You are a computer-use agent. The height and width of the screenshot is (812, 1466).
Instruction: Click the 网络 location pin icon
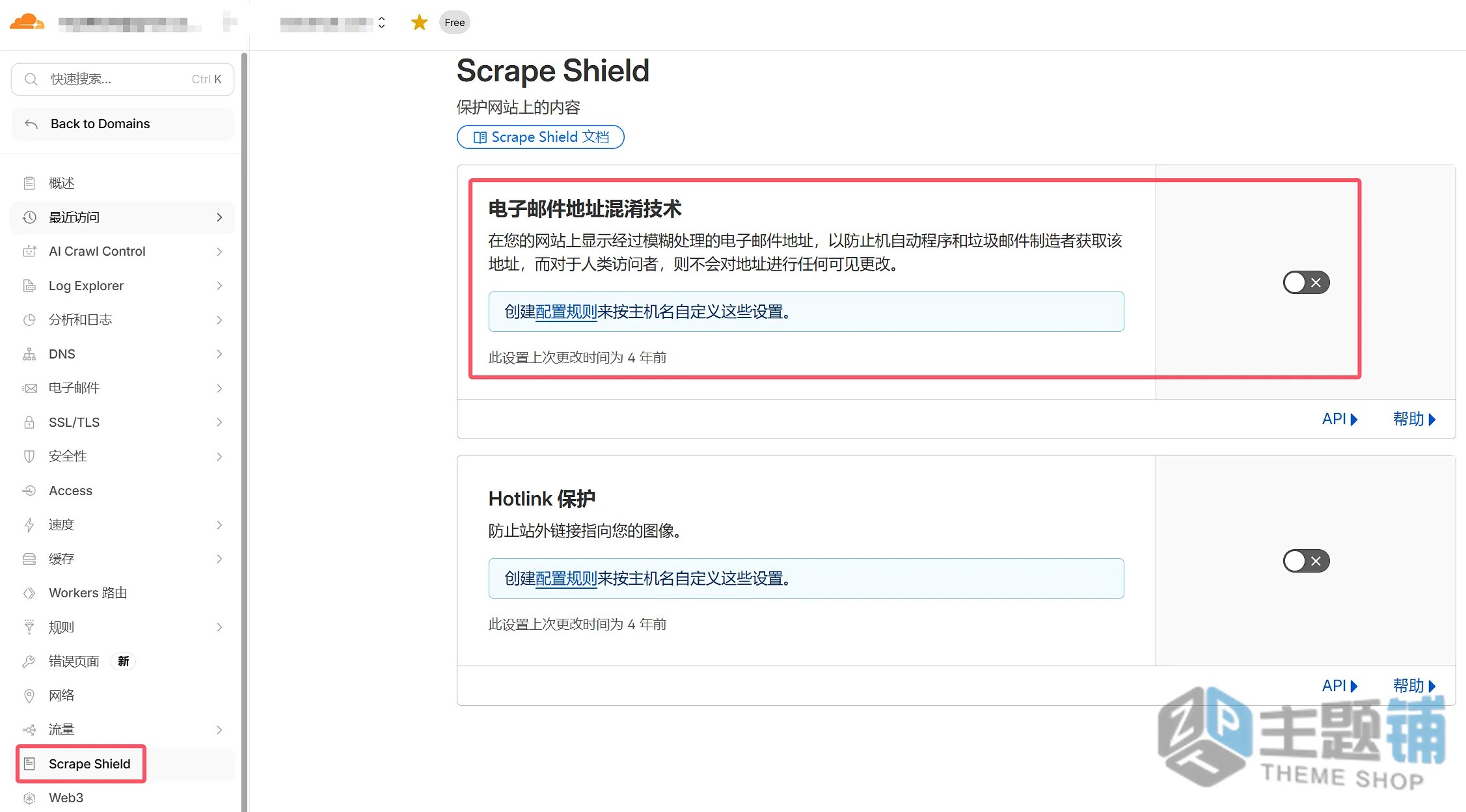[x=29, y=696]
